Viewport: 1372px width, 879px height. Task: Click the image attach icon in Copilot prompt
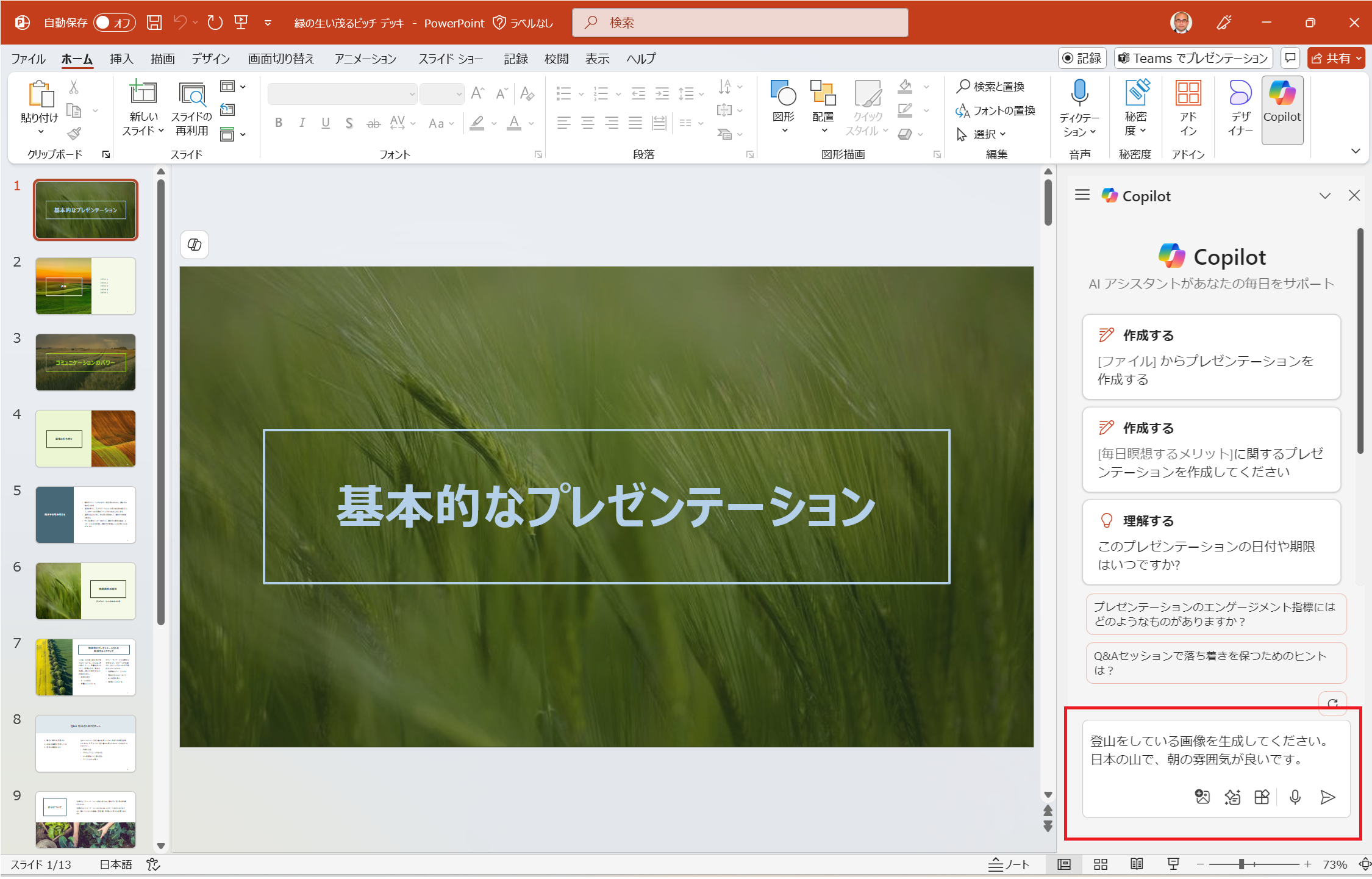click(x=1202, y=797)
